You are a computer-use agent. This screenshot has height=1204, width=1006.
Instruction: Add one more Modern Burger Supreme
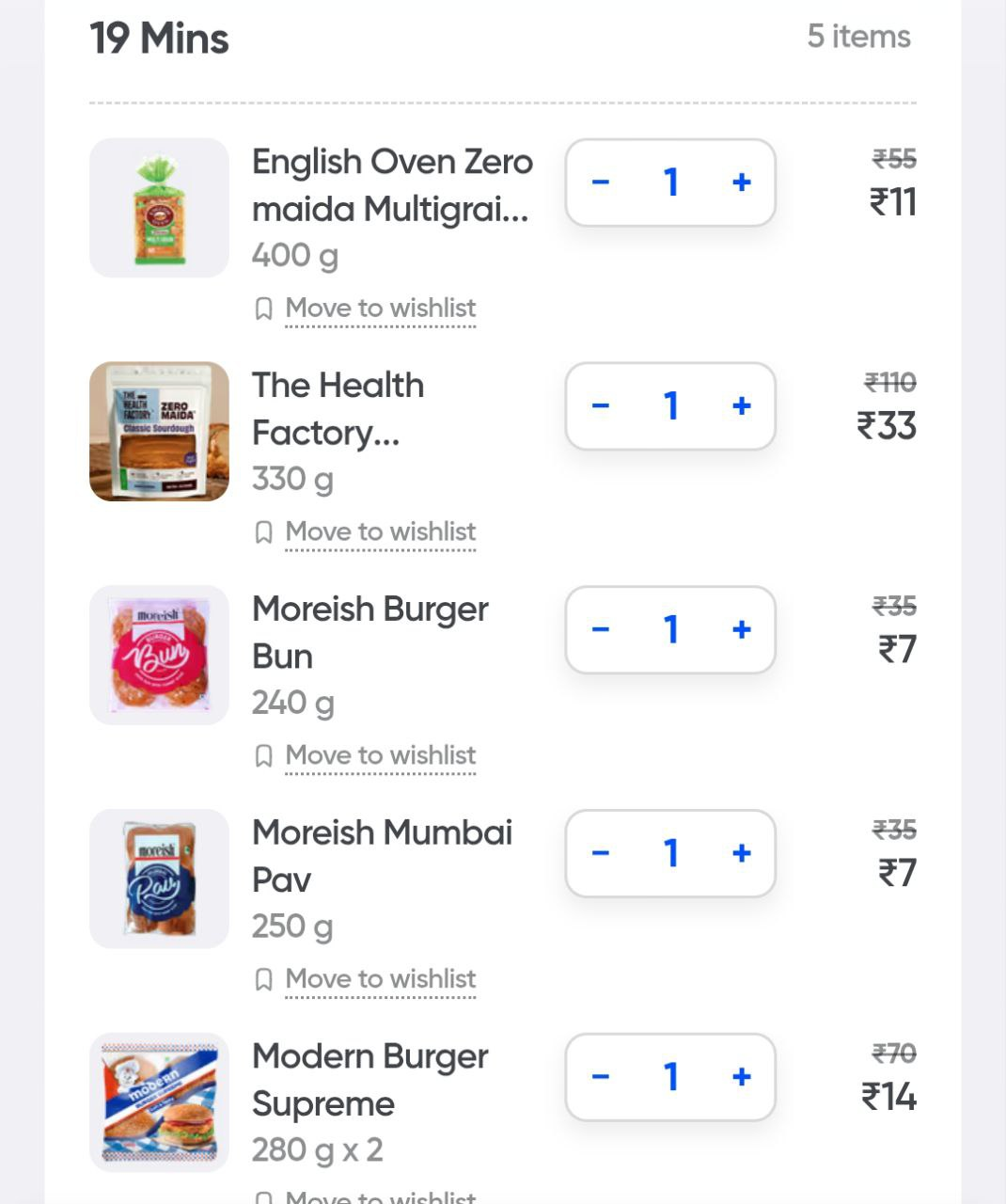coord(741,1077)
